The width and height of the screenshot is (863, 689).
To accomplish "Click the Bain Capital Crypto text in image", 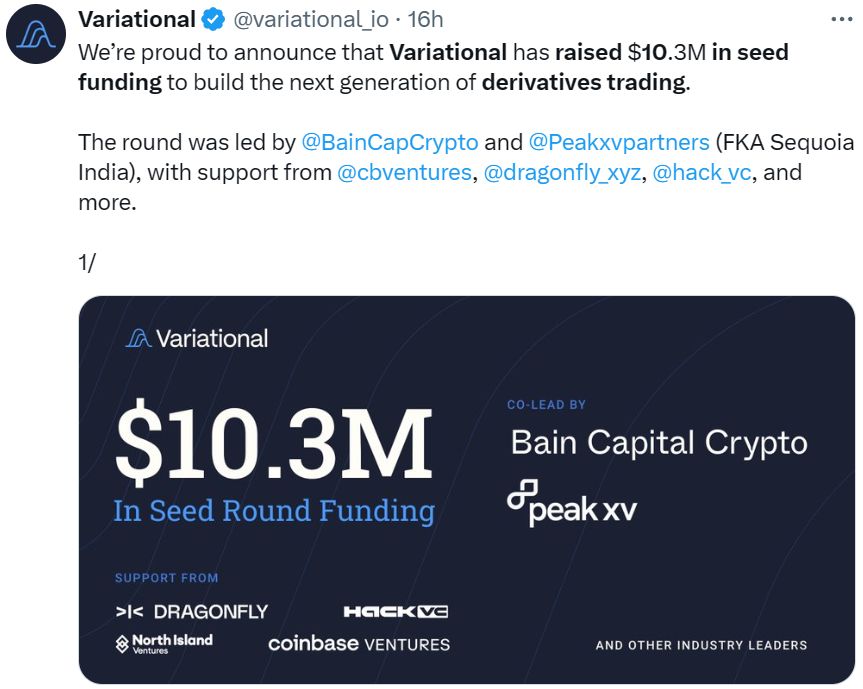I will [659, 442].
